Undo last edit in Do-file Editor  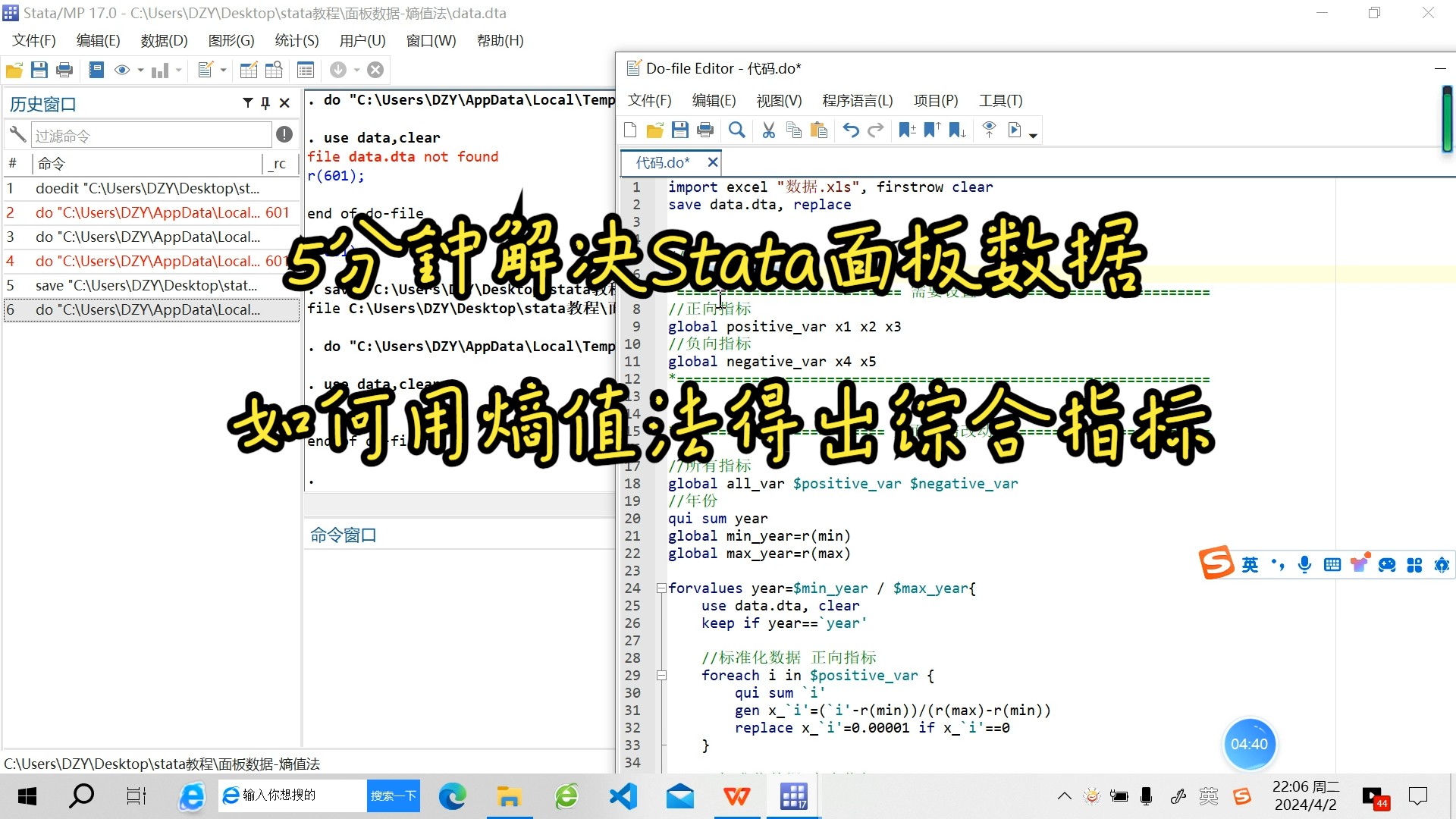pos(851,130)
